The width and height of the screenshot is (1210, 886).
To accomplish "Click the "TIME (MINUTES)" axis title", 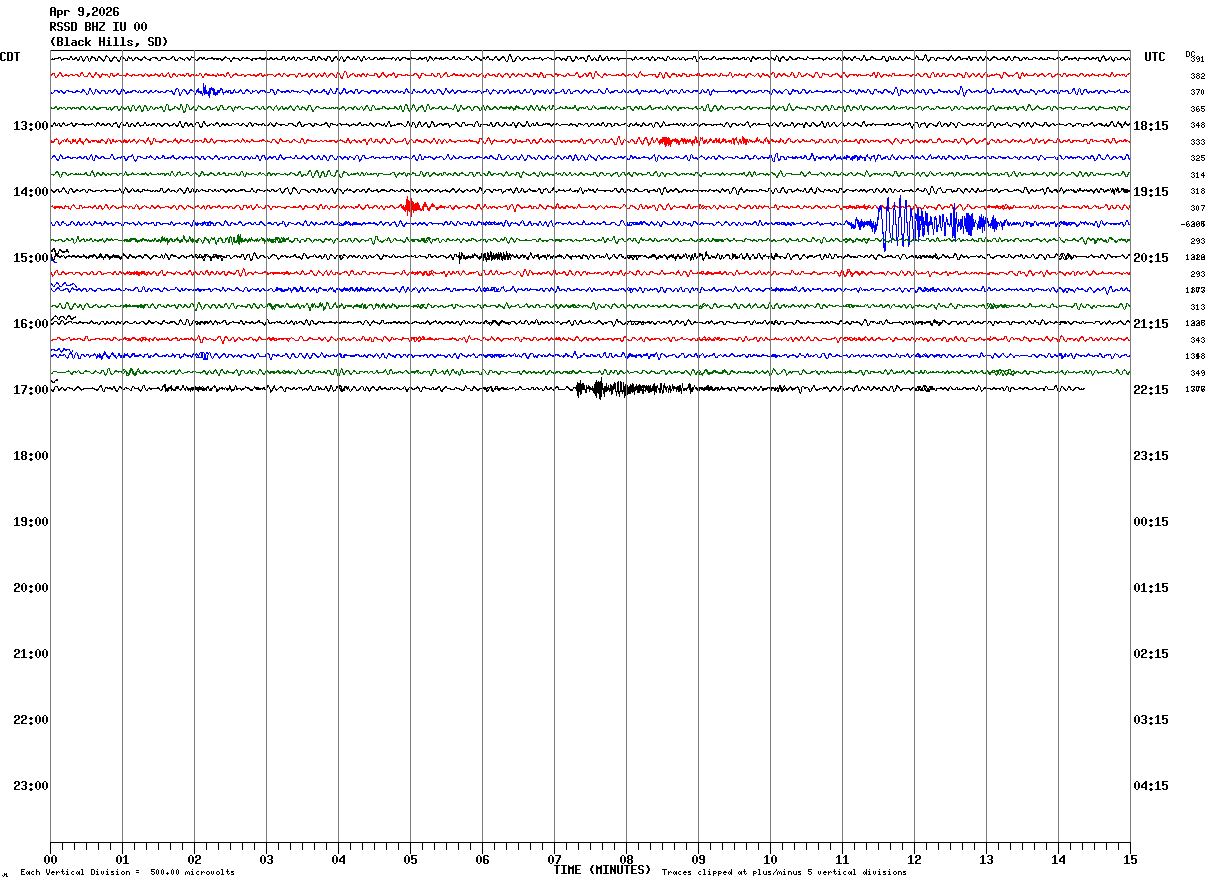I will click(x=602, y=870).
